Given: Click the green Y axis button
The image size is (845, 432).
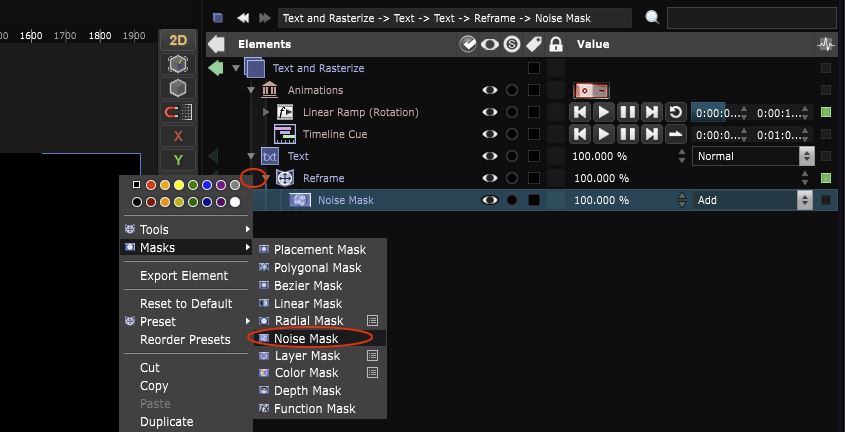Looking at the screenshot, I should [178, 160].
